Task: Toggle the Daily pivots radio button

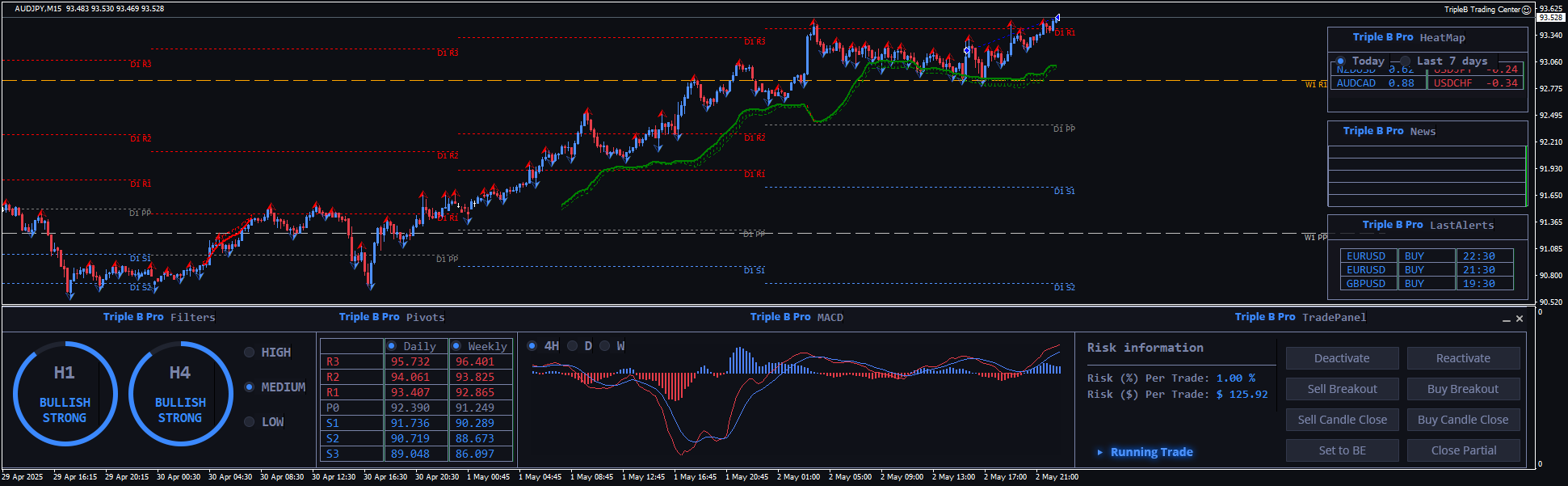Action: [392, 346]
